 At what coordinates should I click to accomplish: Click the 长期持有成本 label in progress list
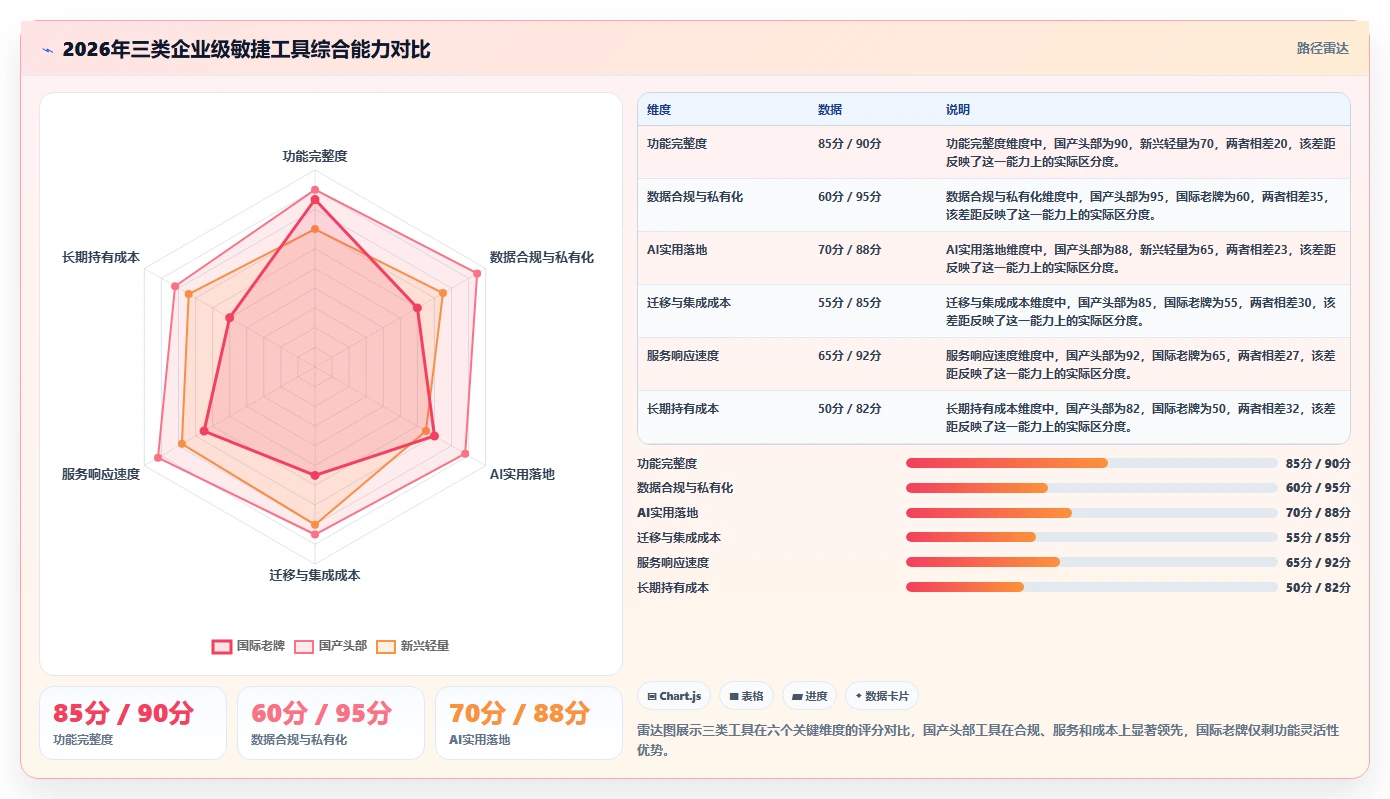673,588
